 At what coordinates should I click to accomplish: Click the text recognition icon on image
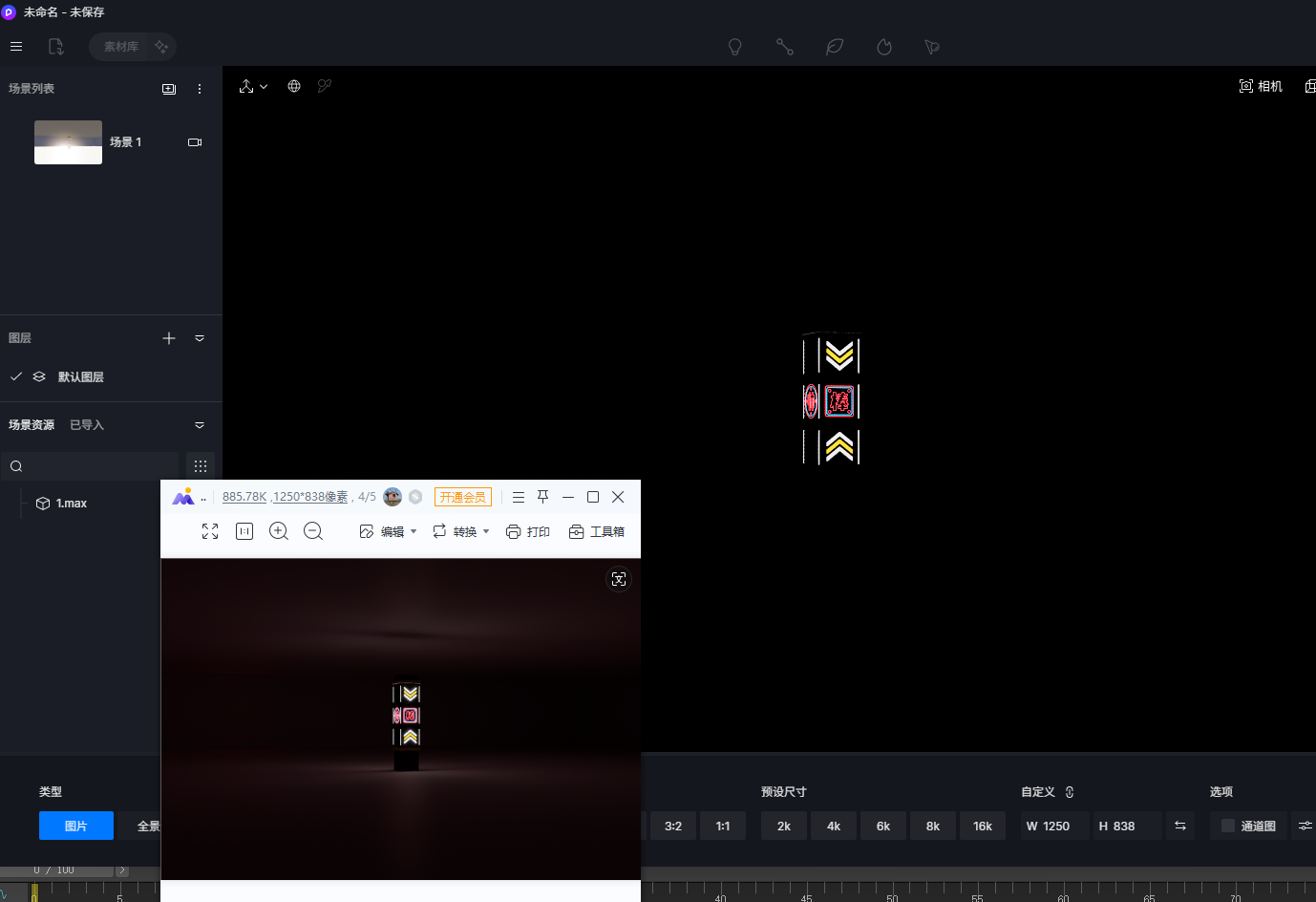pos(619,579)
